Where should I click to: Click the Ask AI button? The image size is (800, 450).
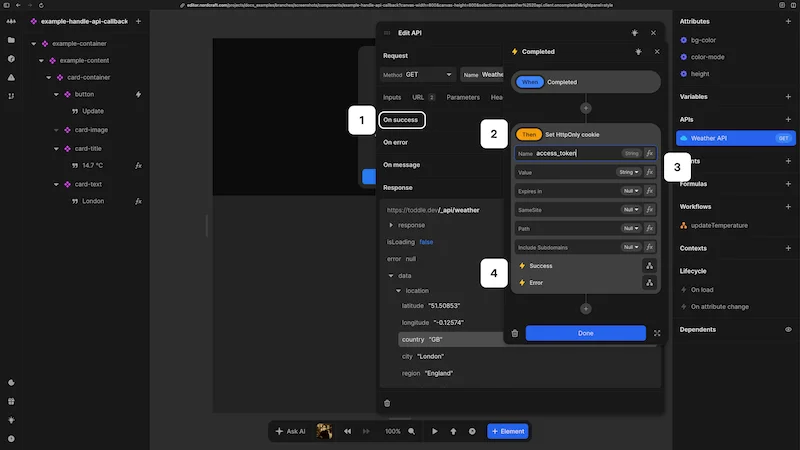click(290, 431)
